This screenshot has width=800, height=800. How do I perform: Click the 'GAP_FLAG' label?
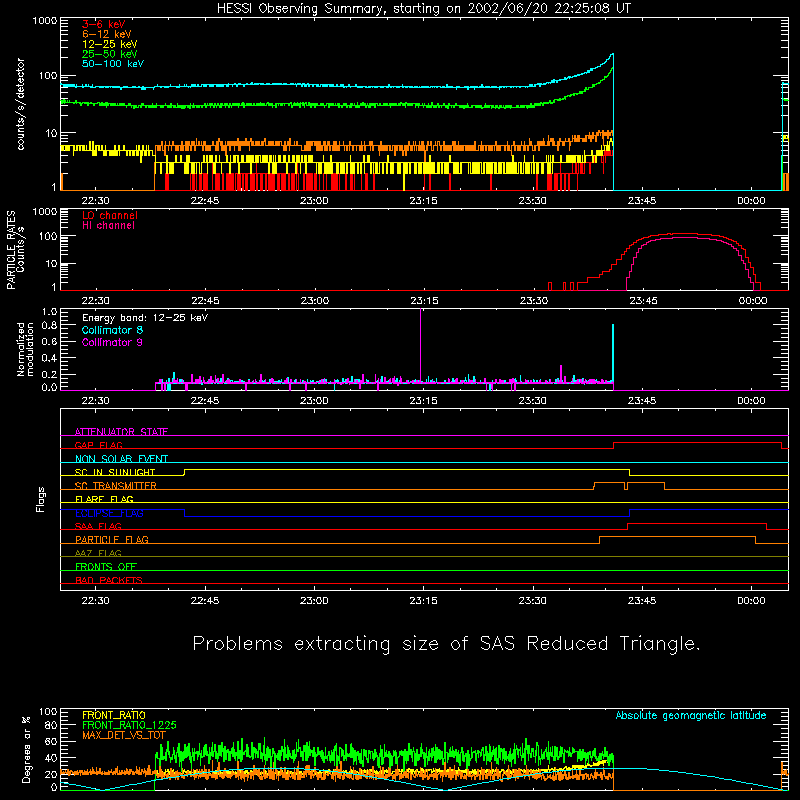pyautogui.click(x=98, y=445)
